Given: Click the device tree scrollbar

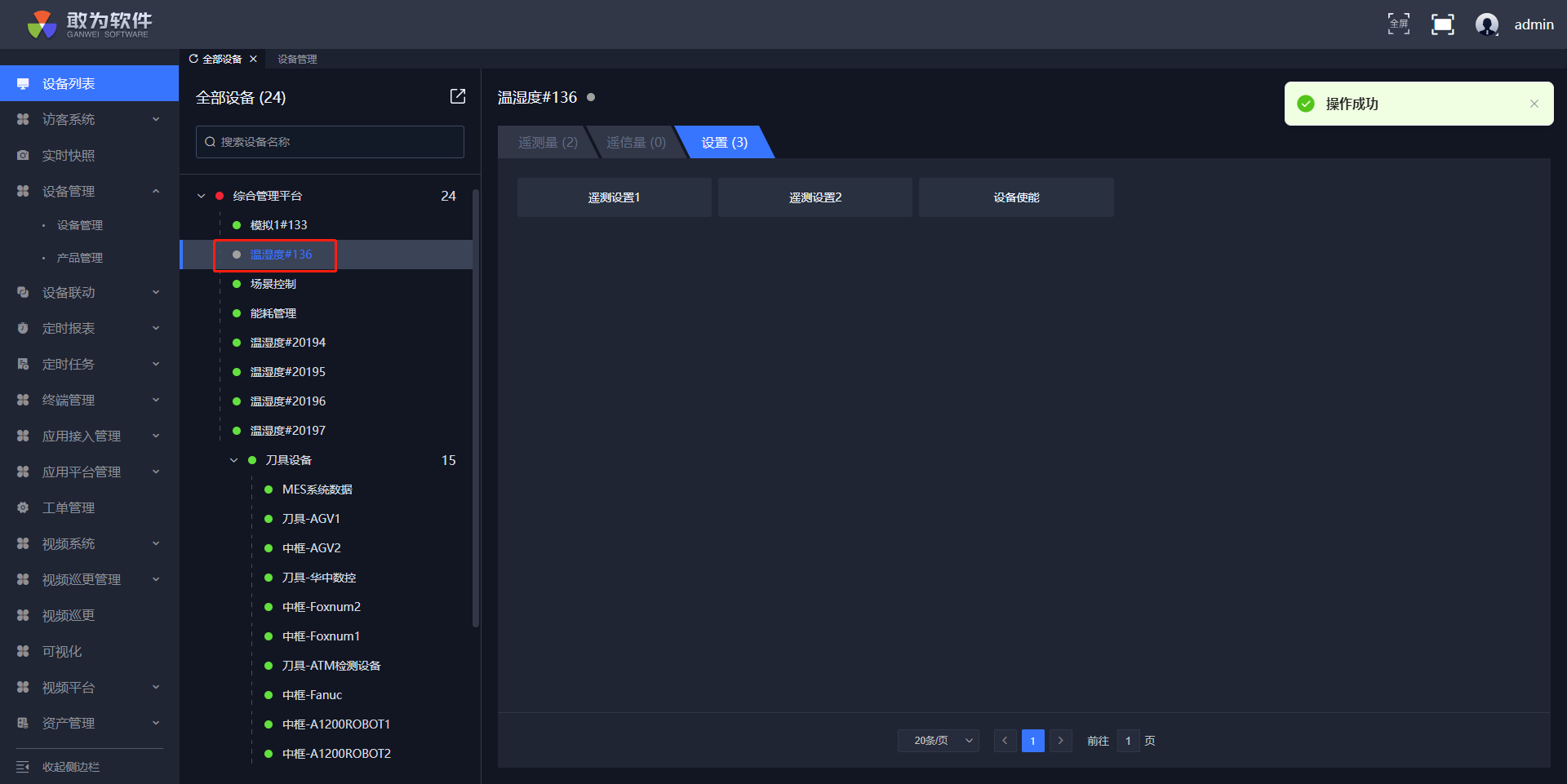Looking at the screenshot, I should [x=476, y=408].
